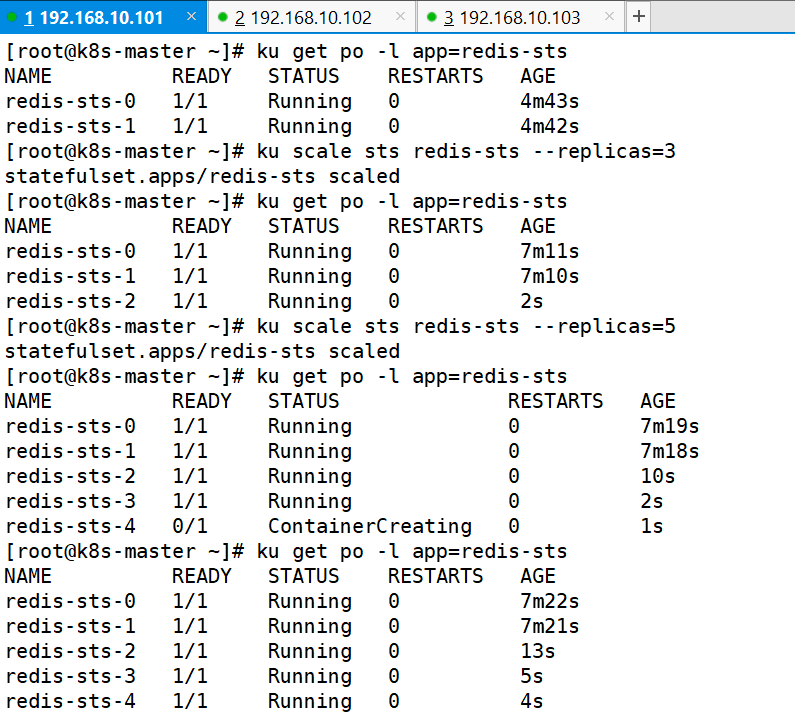Click the READY header in the last table

coord(202,576)
